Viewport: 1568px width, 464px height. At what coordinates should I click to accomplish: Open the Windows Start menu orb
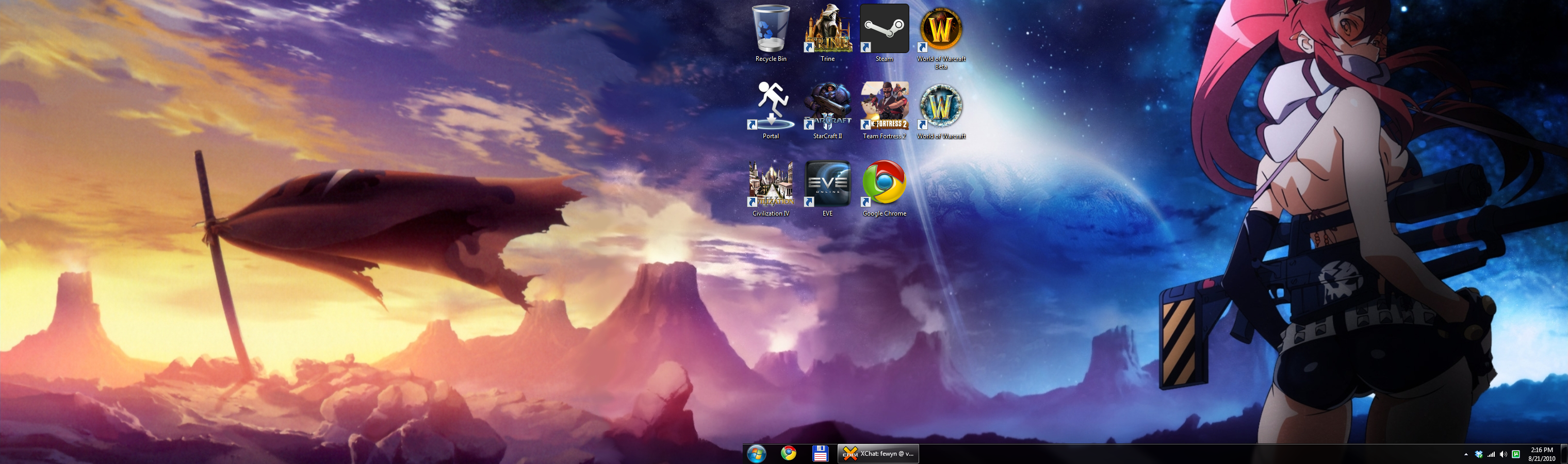point(757,454)
